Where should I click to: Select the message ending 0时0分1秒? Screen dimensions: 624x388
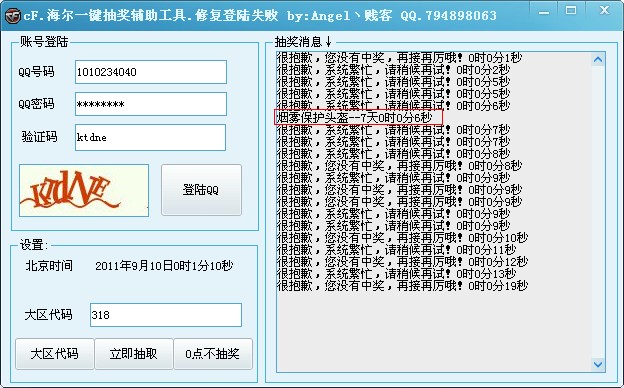pos(399,58)
